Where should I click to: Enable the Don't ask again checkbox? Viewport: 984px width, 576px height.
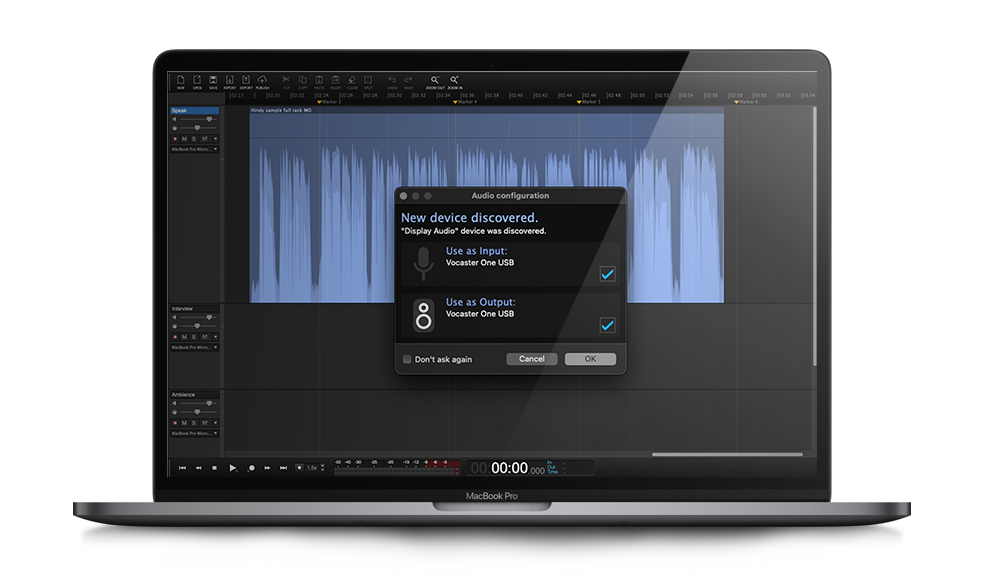[x=407, y=359]
